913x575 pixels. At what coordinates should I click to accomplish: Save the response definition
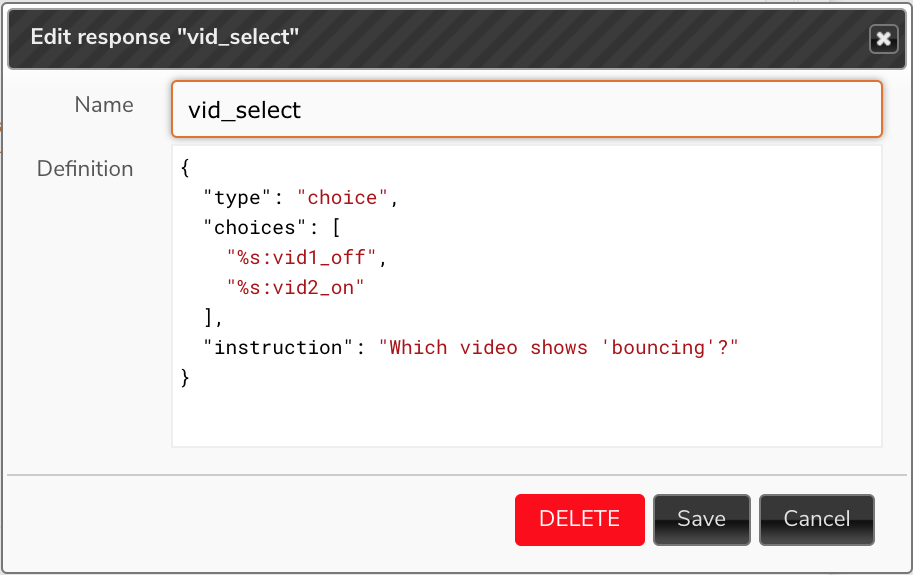(702, 520)
